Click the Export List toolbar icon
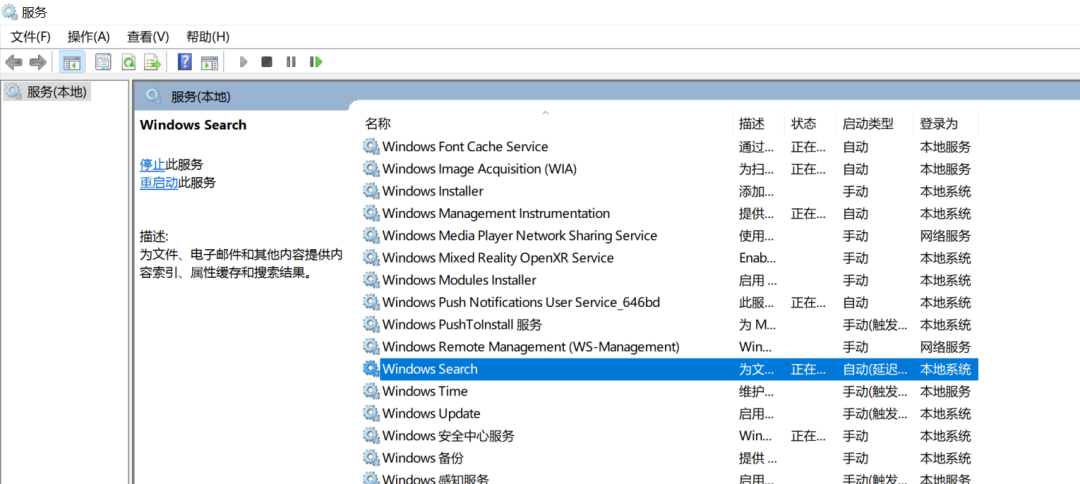The height and width of the screenshot is (484, 1080). (x=152, y=62)
